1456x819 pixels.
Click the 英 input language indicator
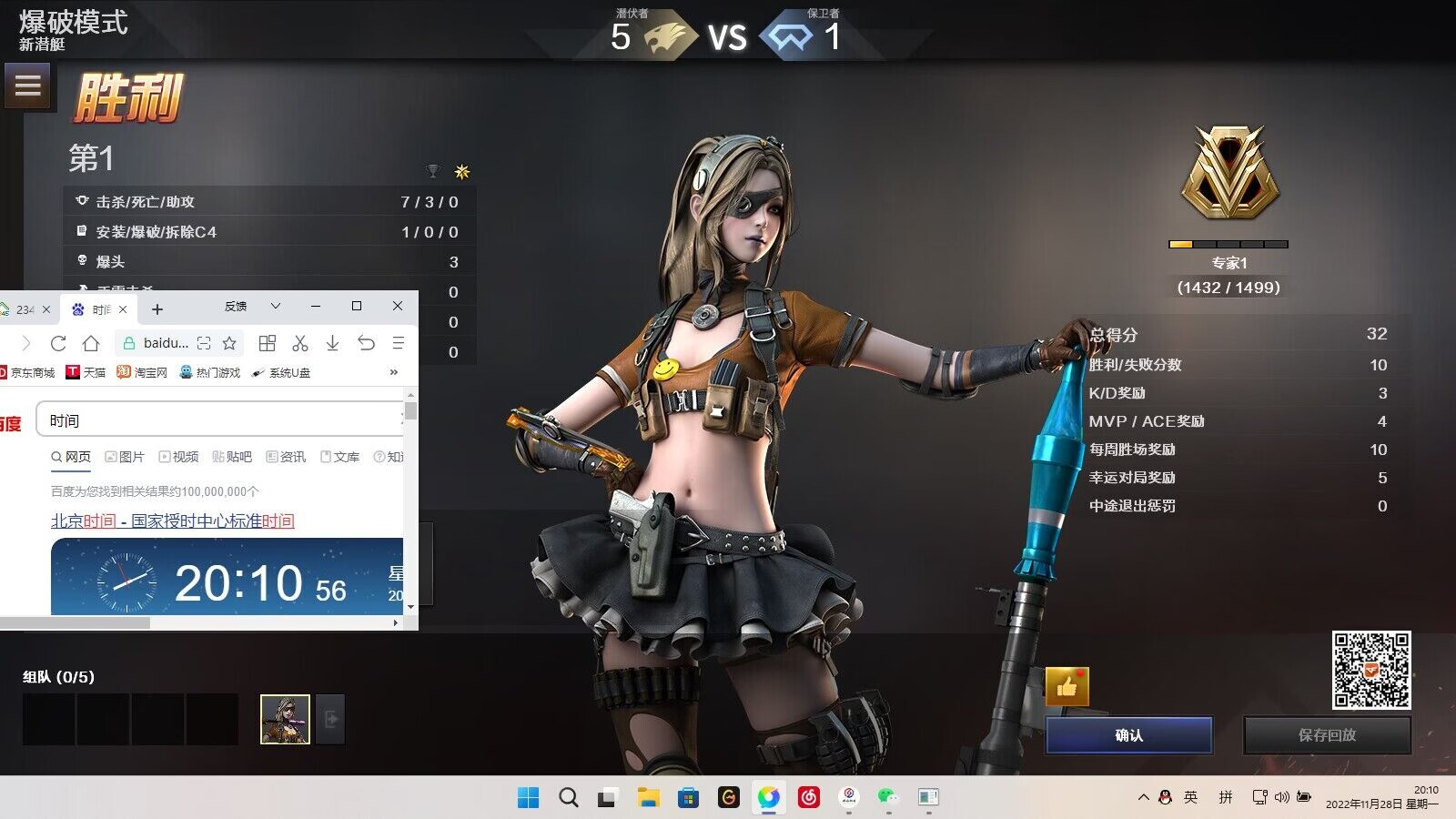[1190, 797]
